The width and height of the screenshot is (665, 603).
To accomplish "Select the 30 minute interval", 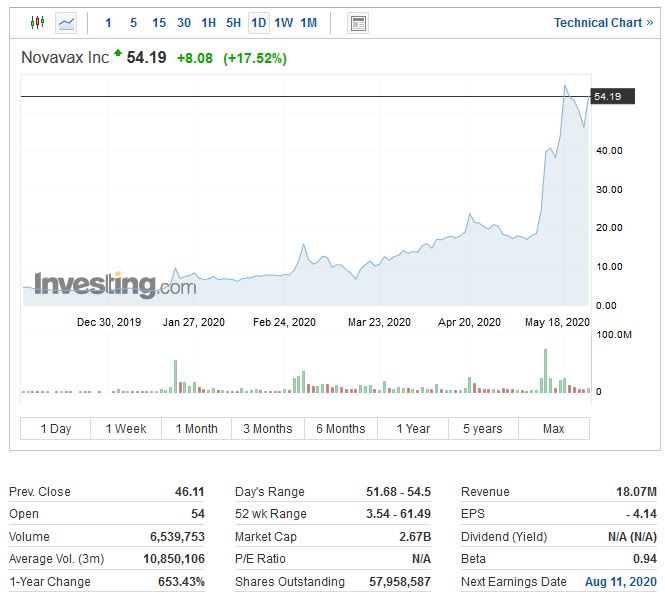I will pos(184,22).
